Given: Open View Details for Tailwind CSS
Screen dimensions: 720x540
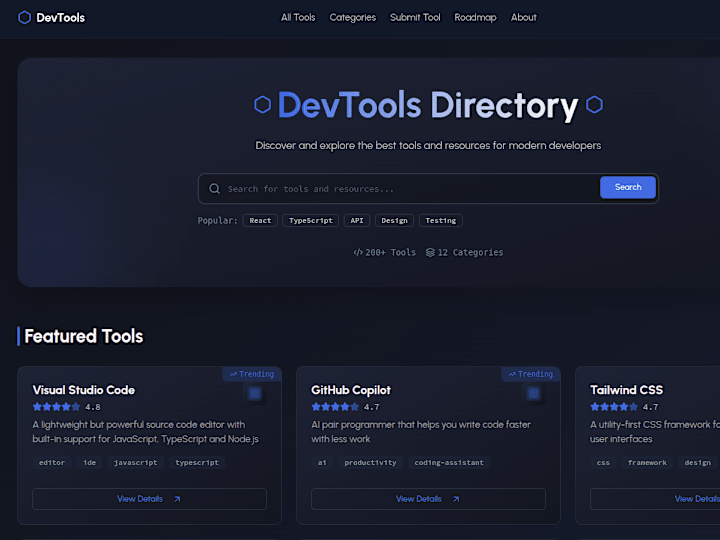Looking at the screenshot, I should coord(655,499).
